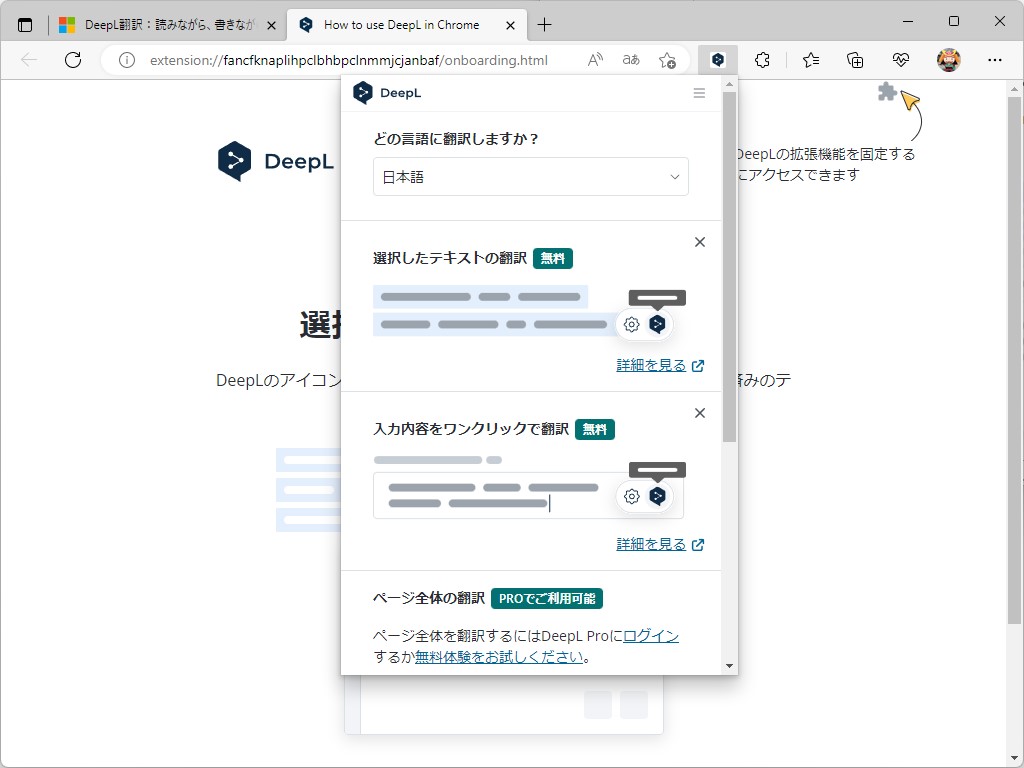The image size is (1024, 768).
Task: Click the DeepL translate bubble in the preview
Action: (658, 324)
